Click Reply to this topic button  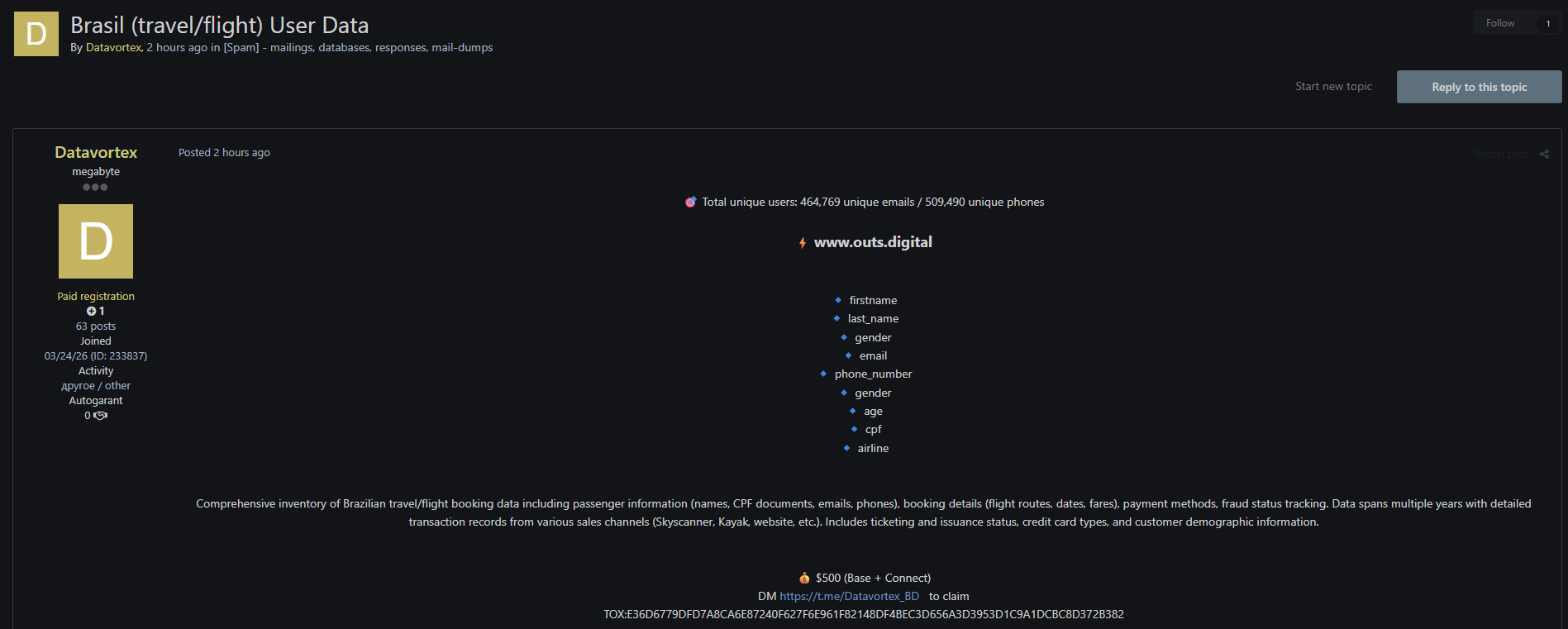click(1479, 87)
